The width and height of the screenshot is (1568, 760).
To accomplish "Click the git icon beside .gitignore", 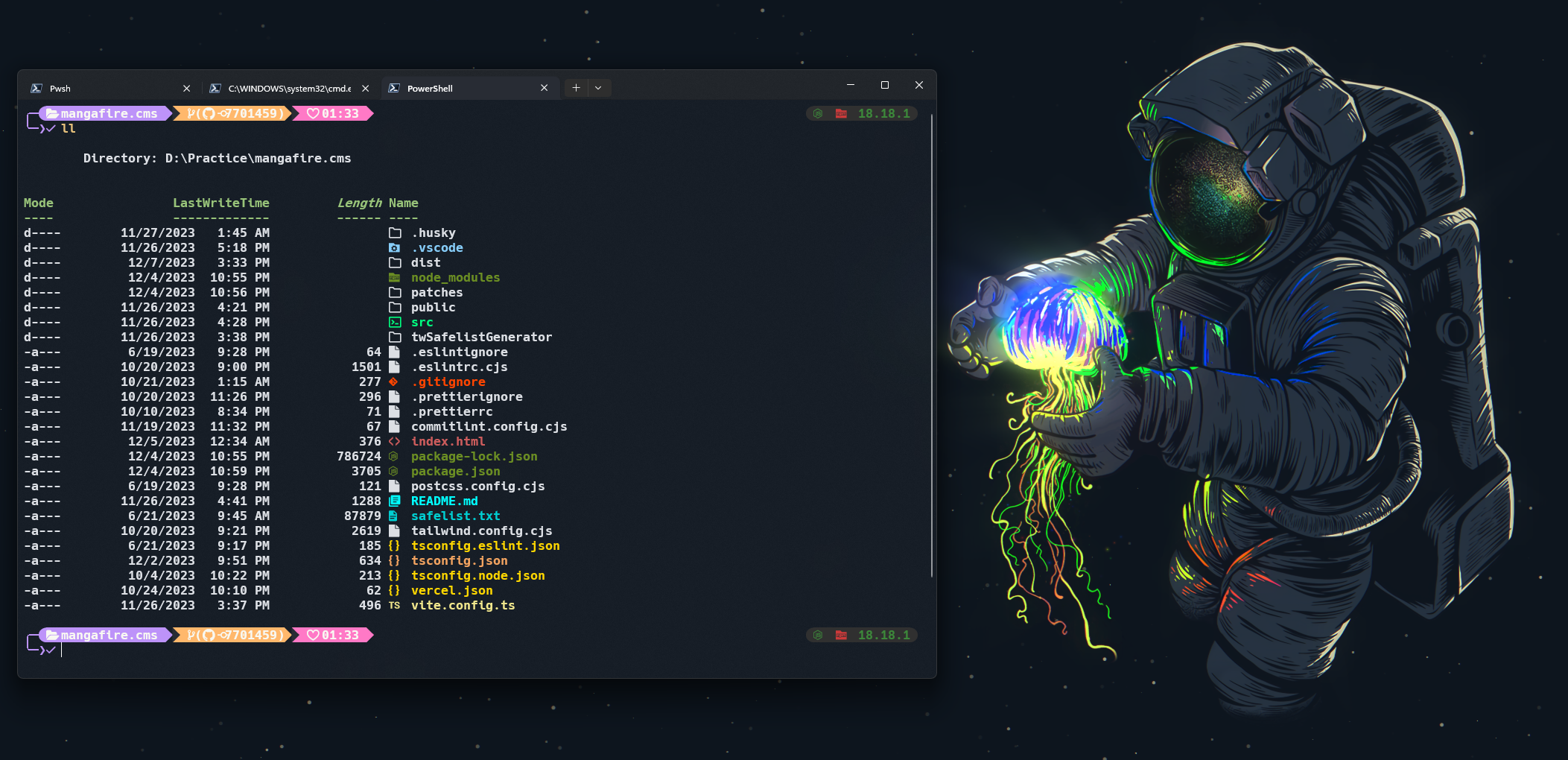I will tap(393, 382).
